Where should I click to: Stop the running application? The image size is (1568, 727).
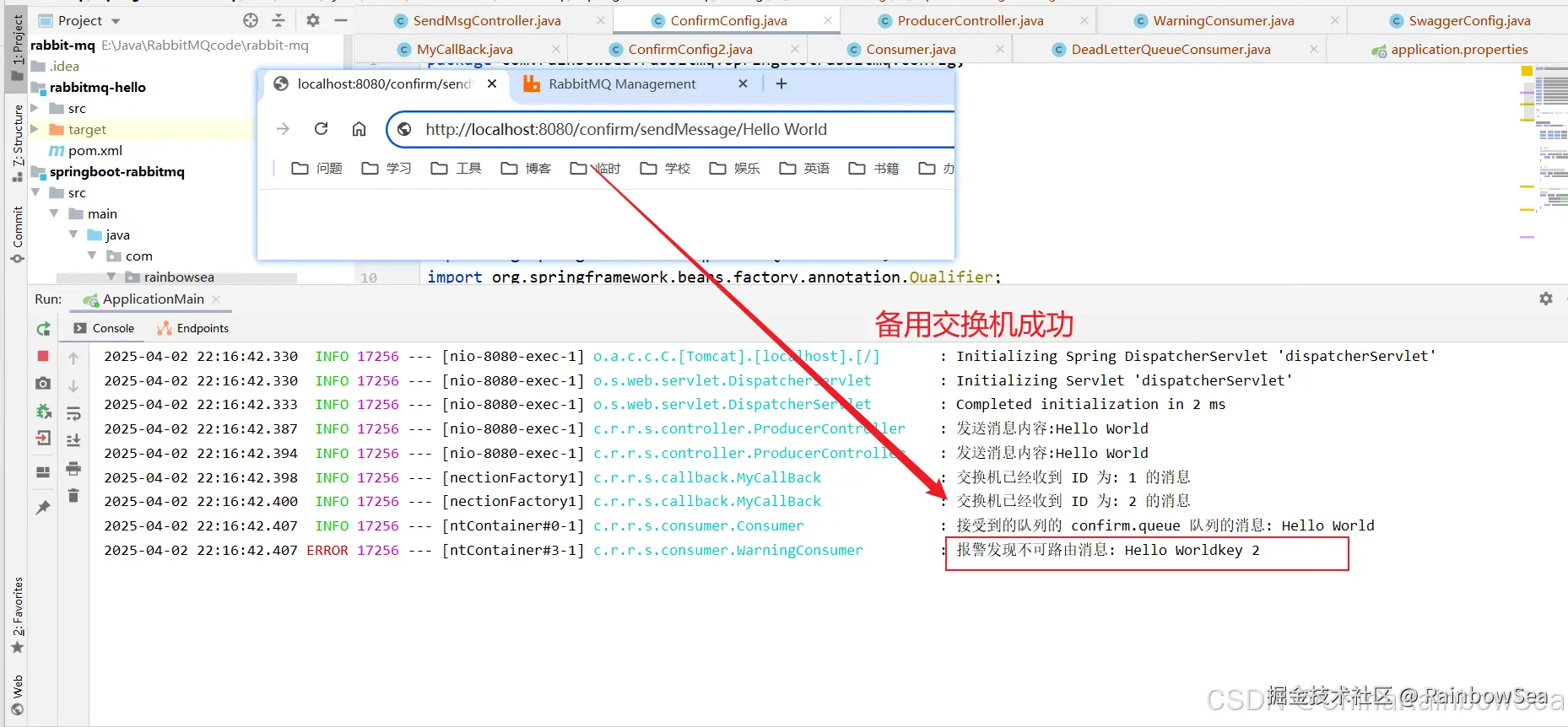pos(43,356)
